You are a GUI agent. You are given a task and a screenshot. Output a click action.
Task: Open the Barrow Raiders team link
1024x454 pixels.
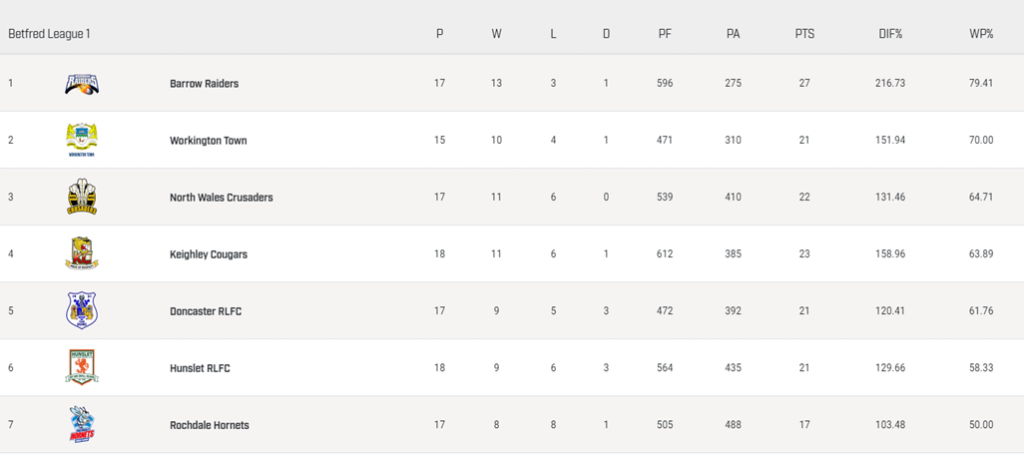204,83
